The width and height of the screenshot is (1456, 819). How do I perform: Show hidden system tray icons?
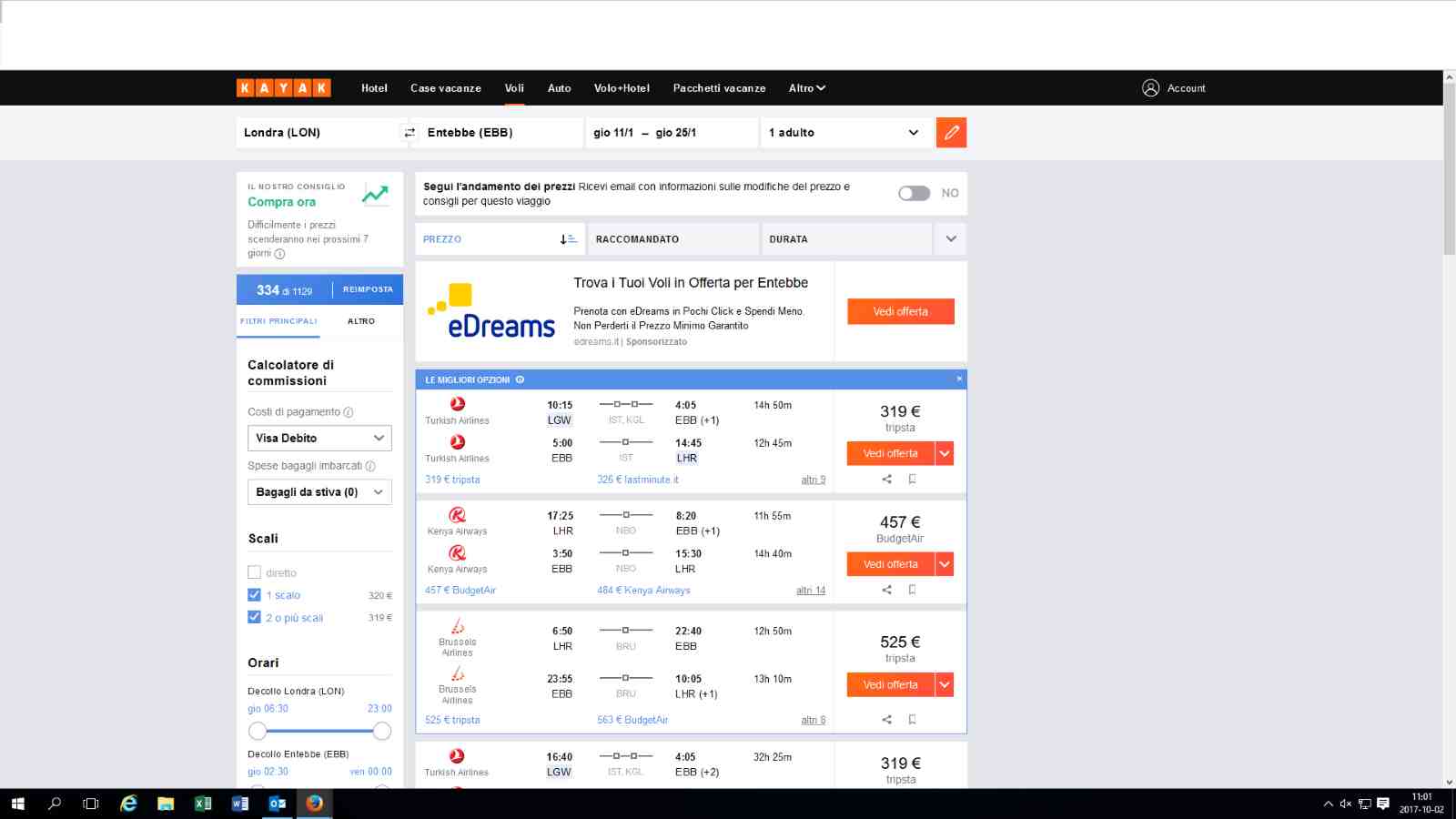[x=1328, y=804]
